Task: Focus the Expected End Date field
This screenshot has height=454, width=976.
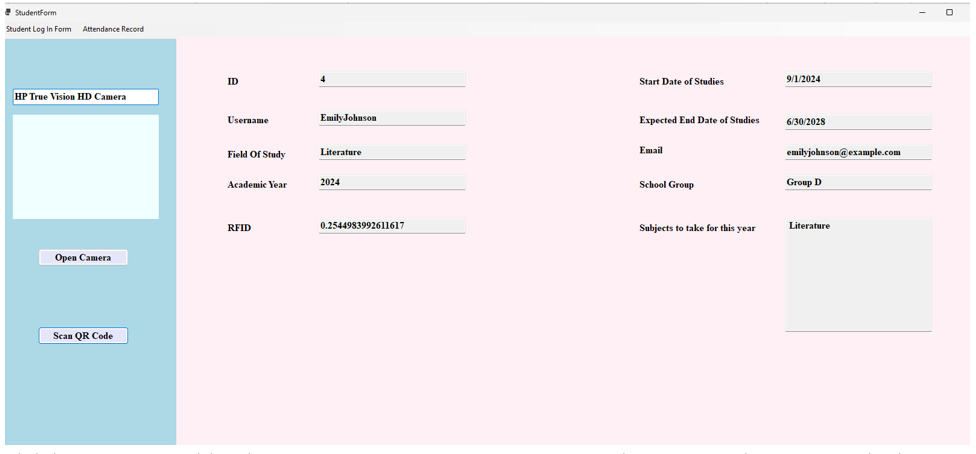Action: click(857, 122)
